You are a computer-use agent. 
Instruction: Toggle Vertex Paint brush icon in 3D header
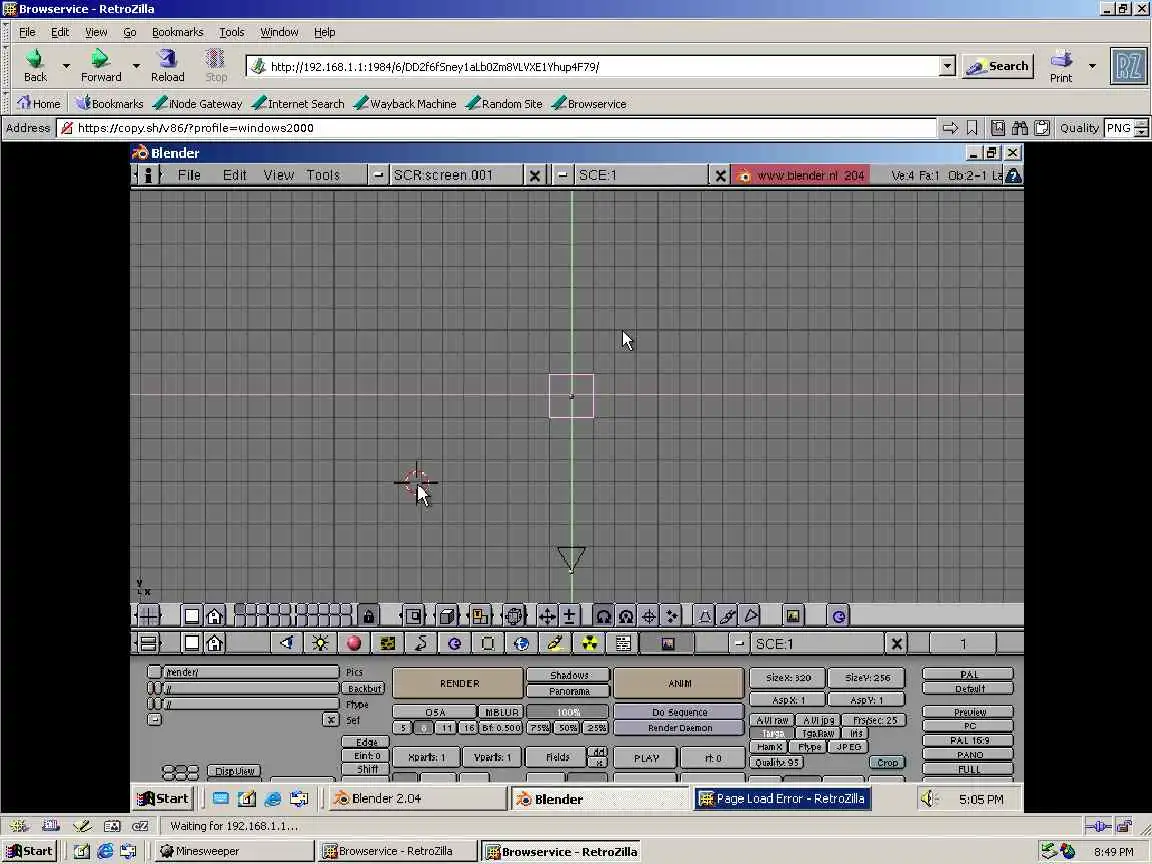(727, 616)
